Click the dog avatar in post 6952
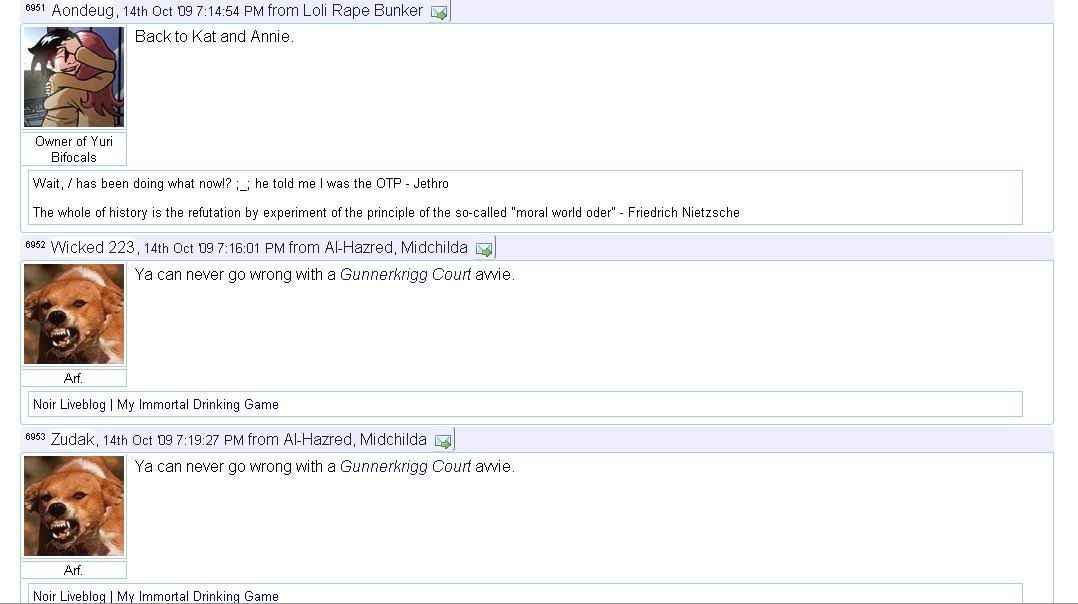Screen dimensions: 1078x604 tap(74, 314)
